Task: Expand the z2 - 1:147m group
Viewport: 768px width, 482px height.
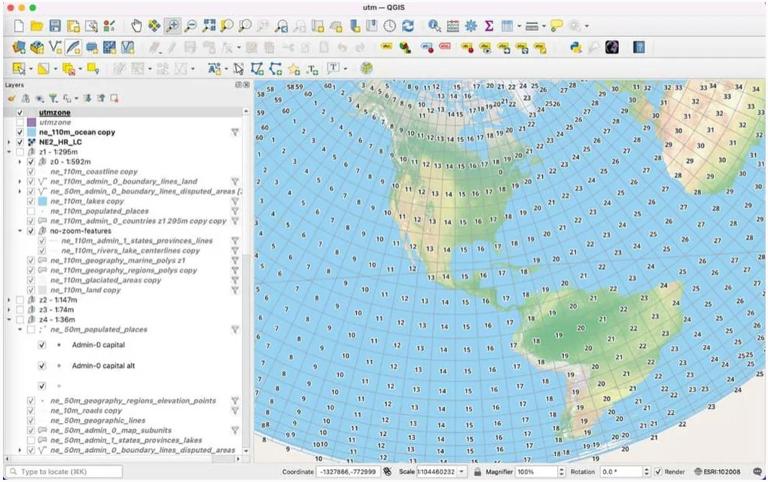Action: [x=9, y=300]
